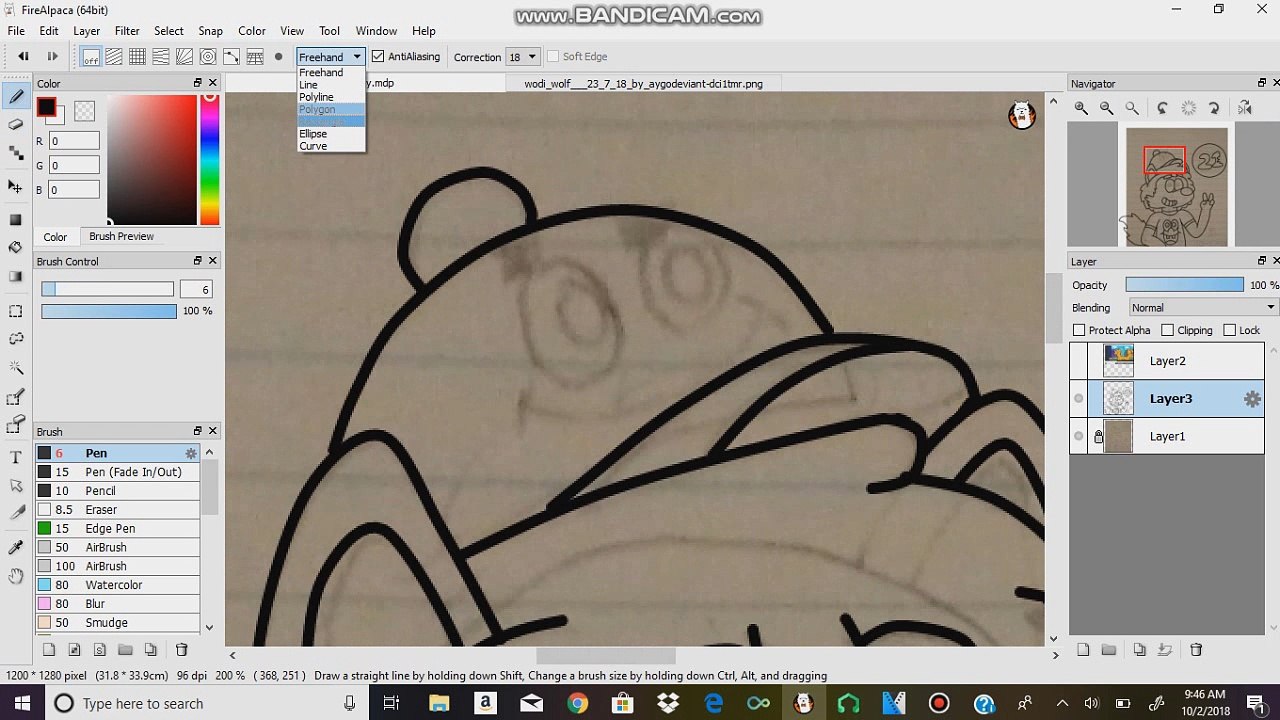1280x720 pixels.
Task: Select the Pencil brush
Action: (117, 491)
